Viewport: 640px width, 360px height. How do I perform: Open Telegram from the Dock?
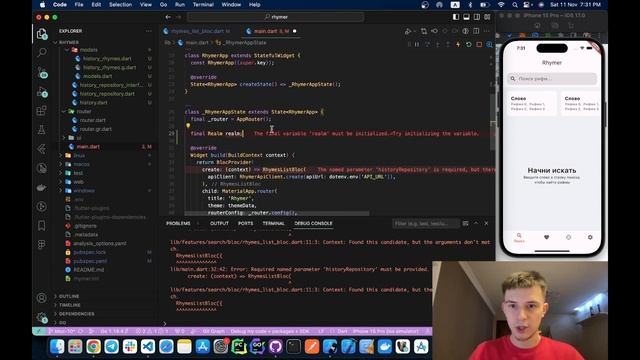pyautogui.click(x=111, y=347)
